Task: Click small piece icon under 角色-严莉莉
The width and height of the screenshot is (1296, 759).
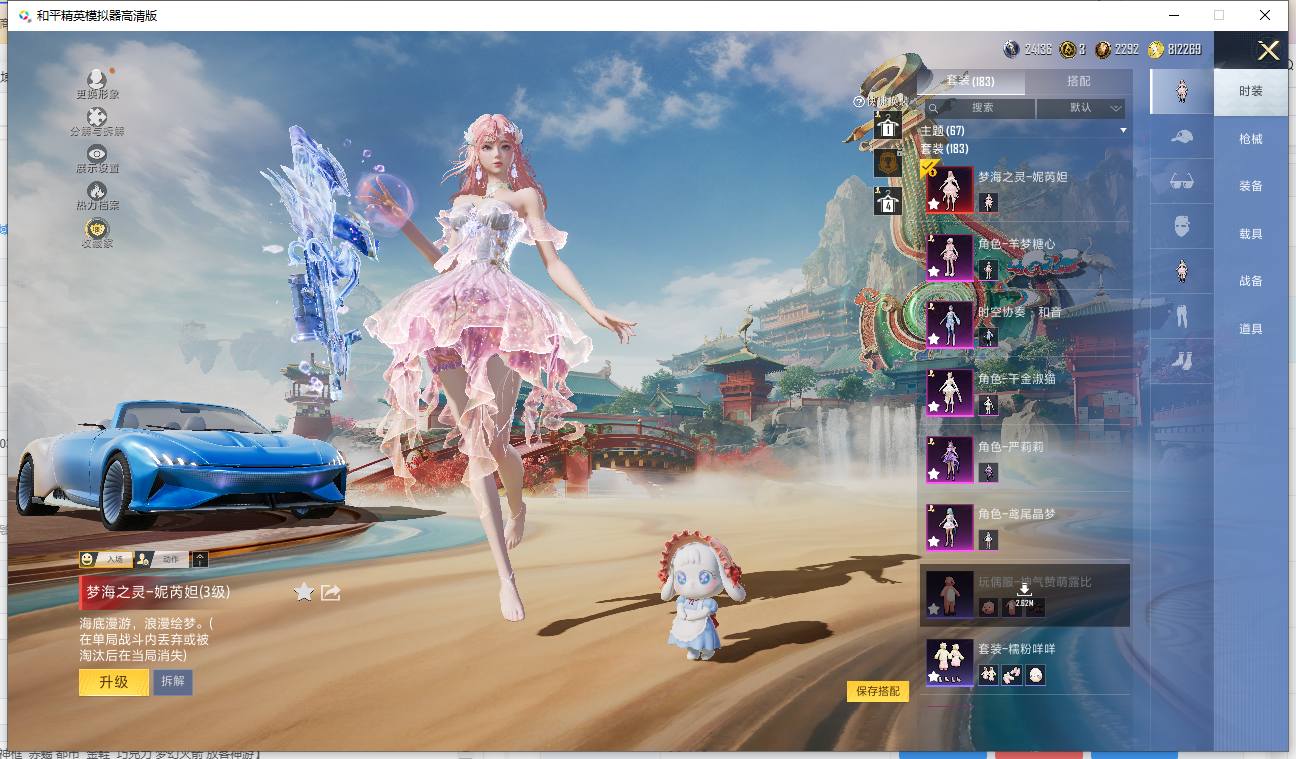Action: [x=988, y=472]
